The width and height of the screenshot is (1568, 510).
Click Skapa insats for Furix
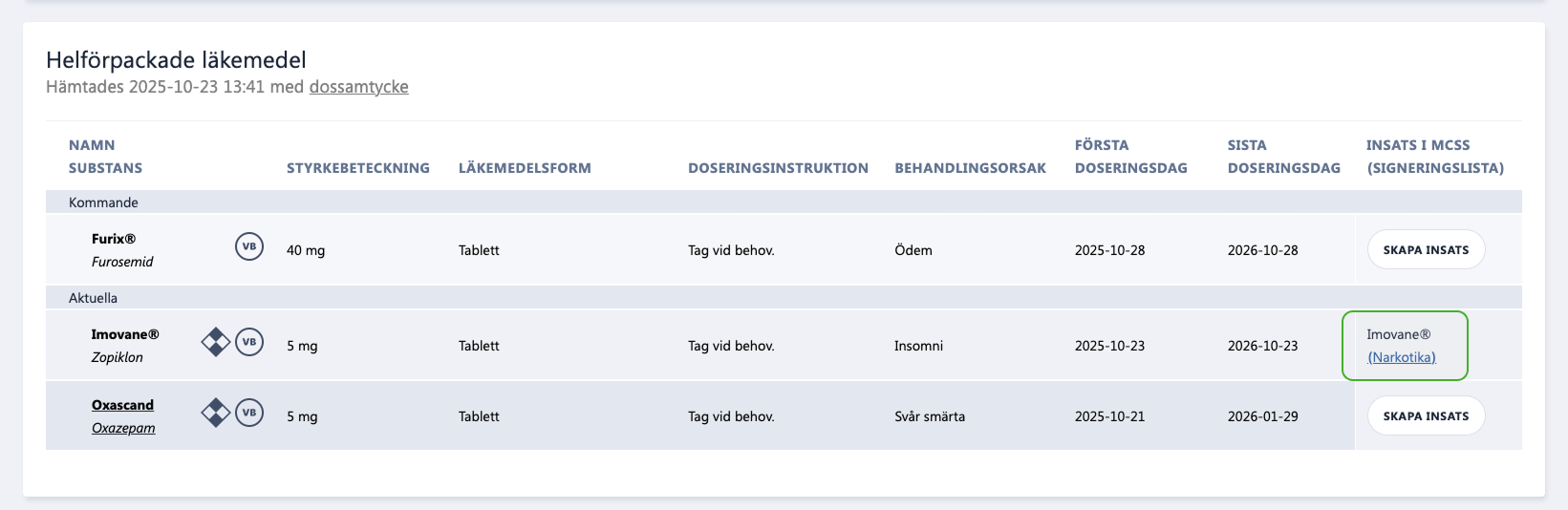click(1426, 249)
